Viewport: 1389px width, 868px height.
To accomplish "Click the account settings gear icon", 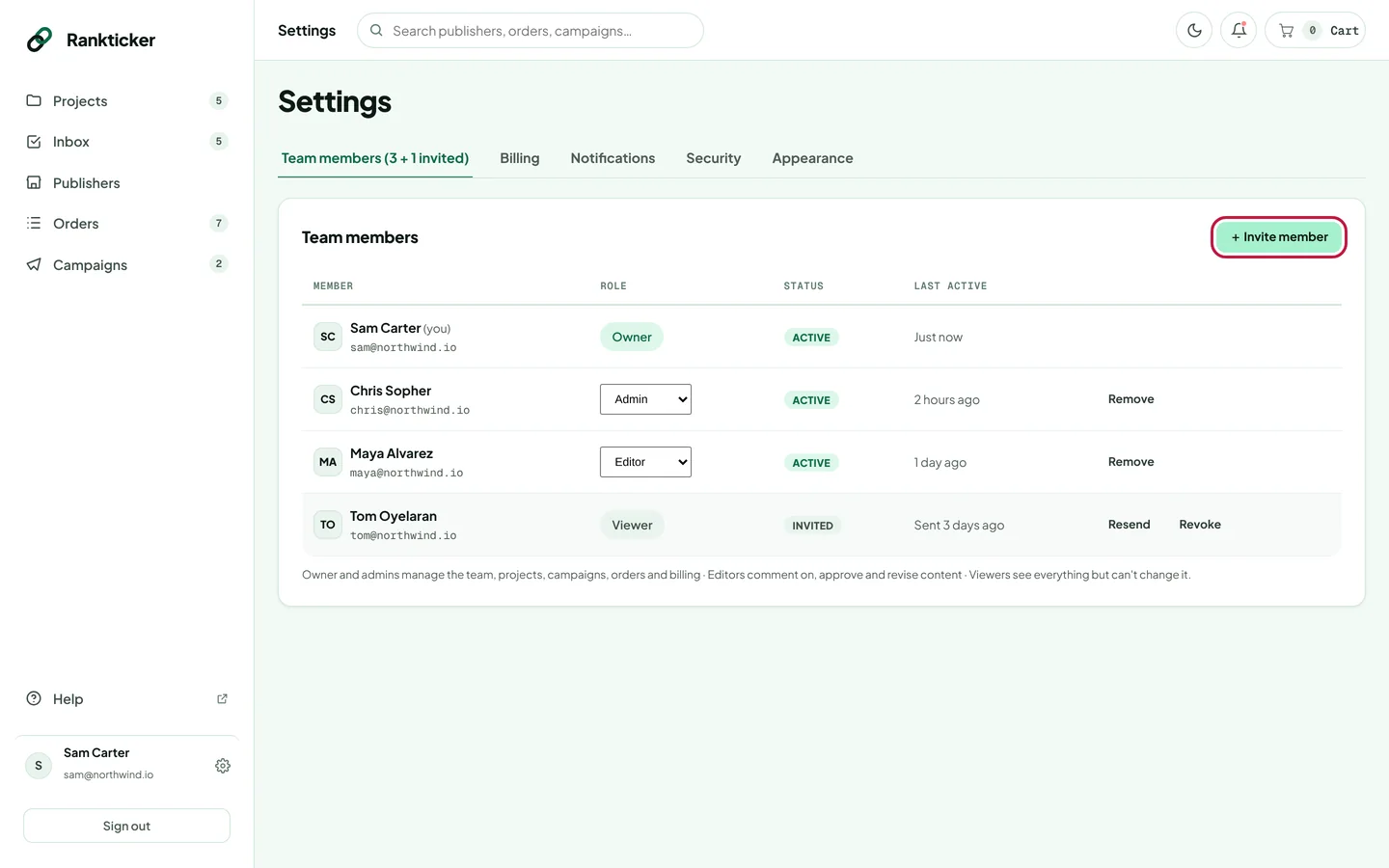I will [x=223, y=766].
